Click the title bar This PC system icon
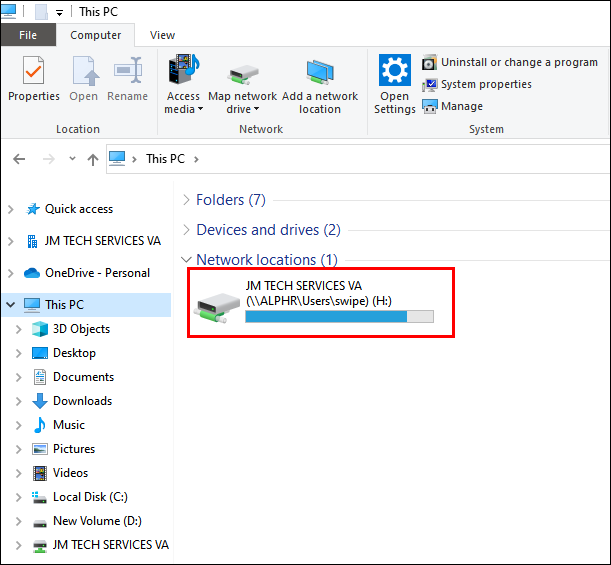This screenshot has width=611, height=565. click(x=9, y=11)
